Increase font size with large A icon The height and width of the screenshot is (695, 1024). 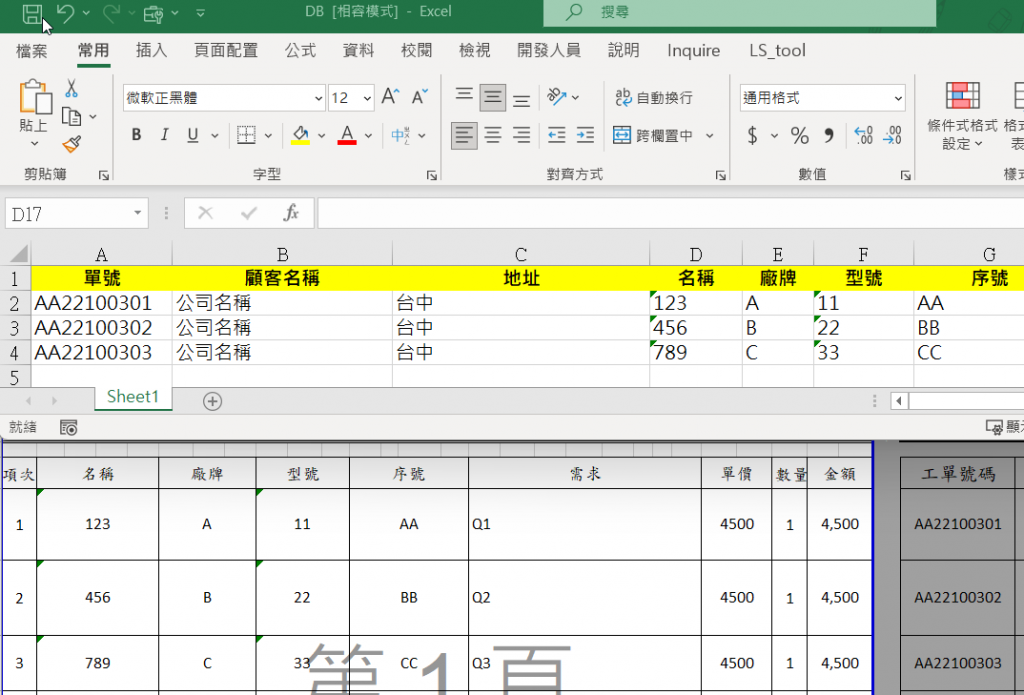point(390,97)
